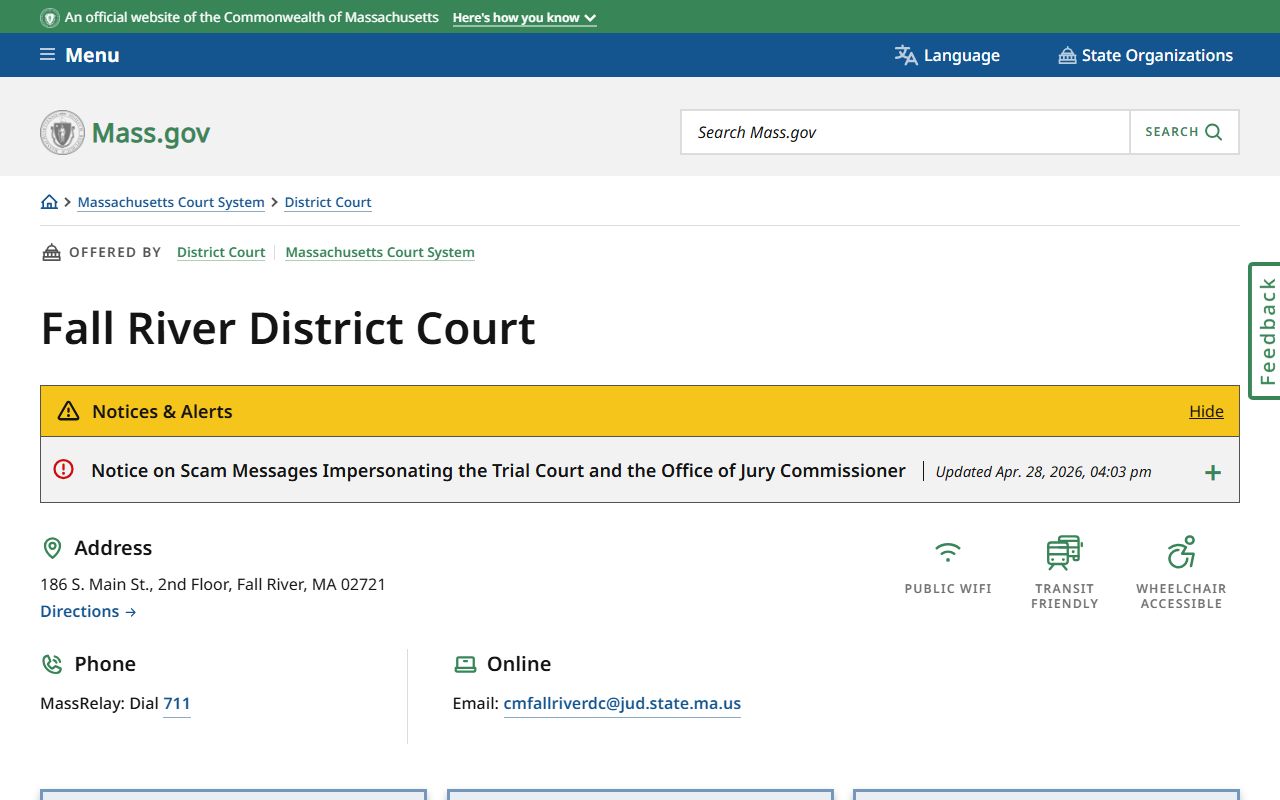
Task: Click the seal icon in the official website banner
Action: [49, 17]
